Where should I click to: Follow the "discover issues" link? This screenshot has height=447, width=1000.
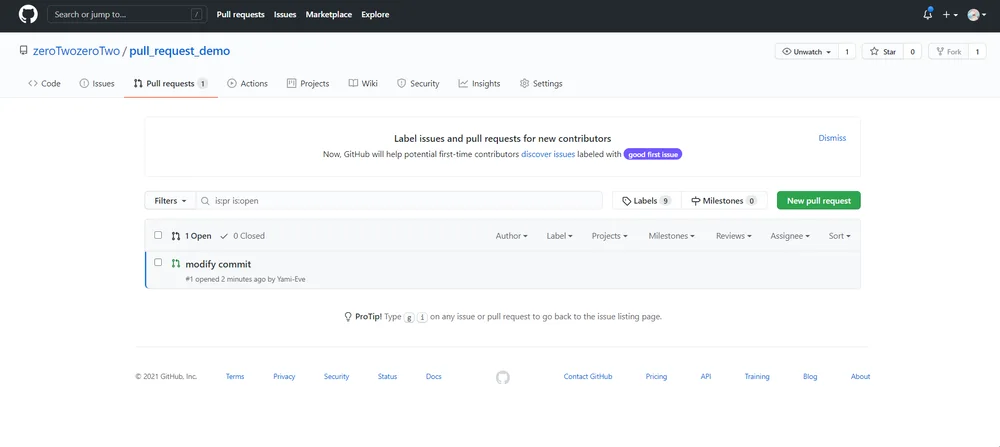(x=548, y=154)
